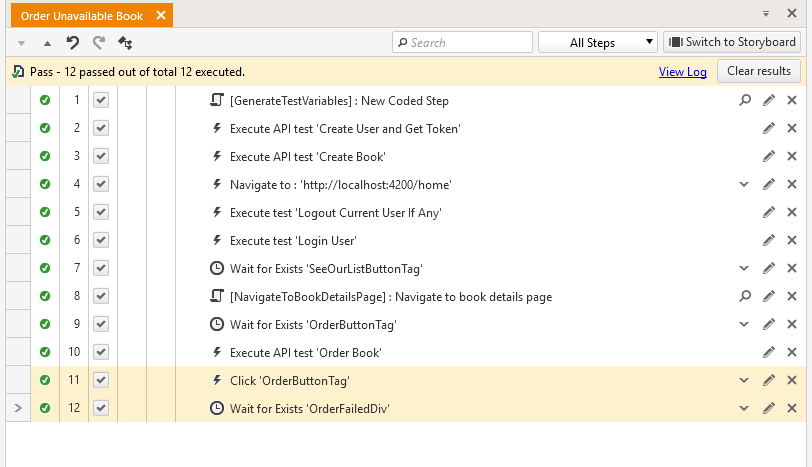Toggle checkbox for step 7

101,268
